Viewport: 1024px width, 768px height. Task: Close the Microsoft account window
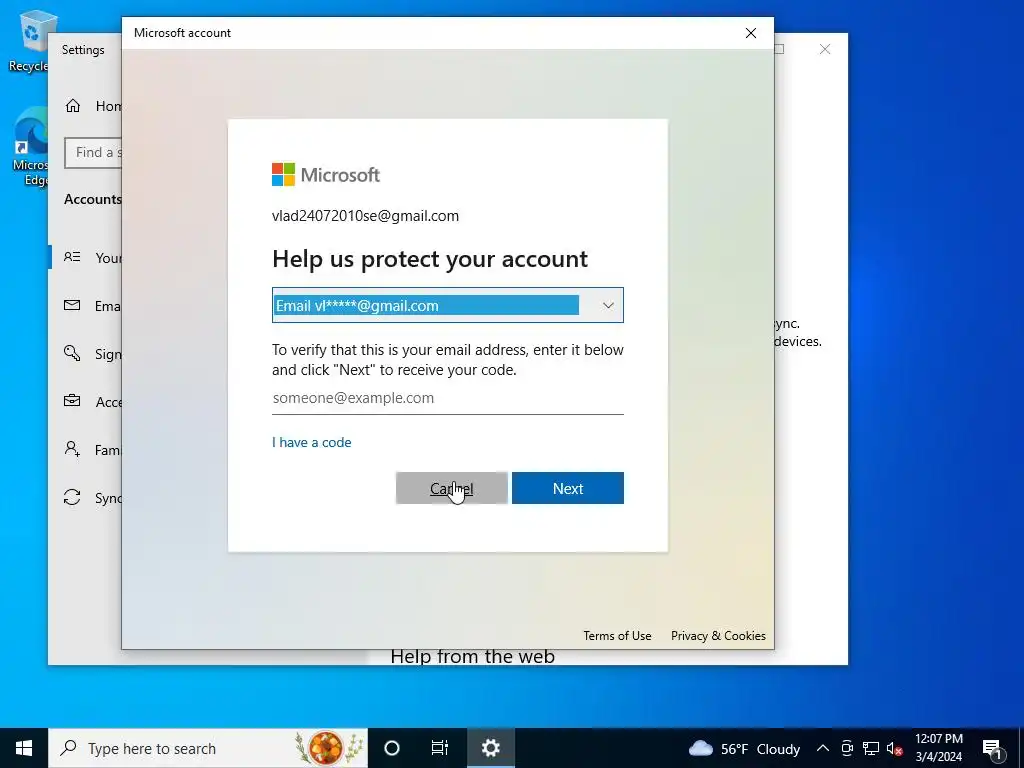[750, 33]
